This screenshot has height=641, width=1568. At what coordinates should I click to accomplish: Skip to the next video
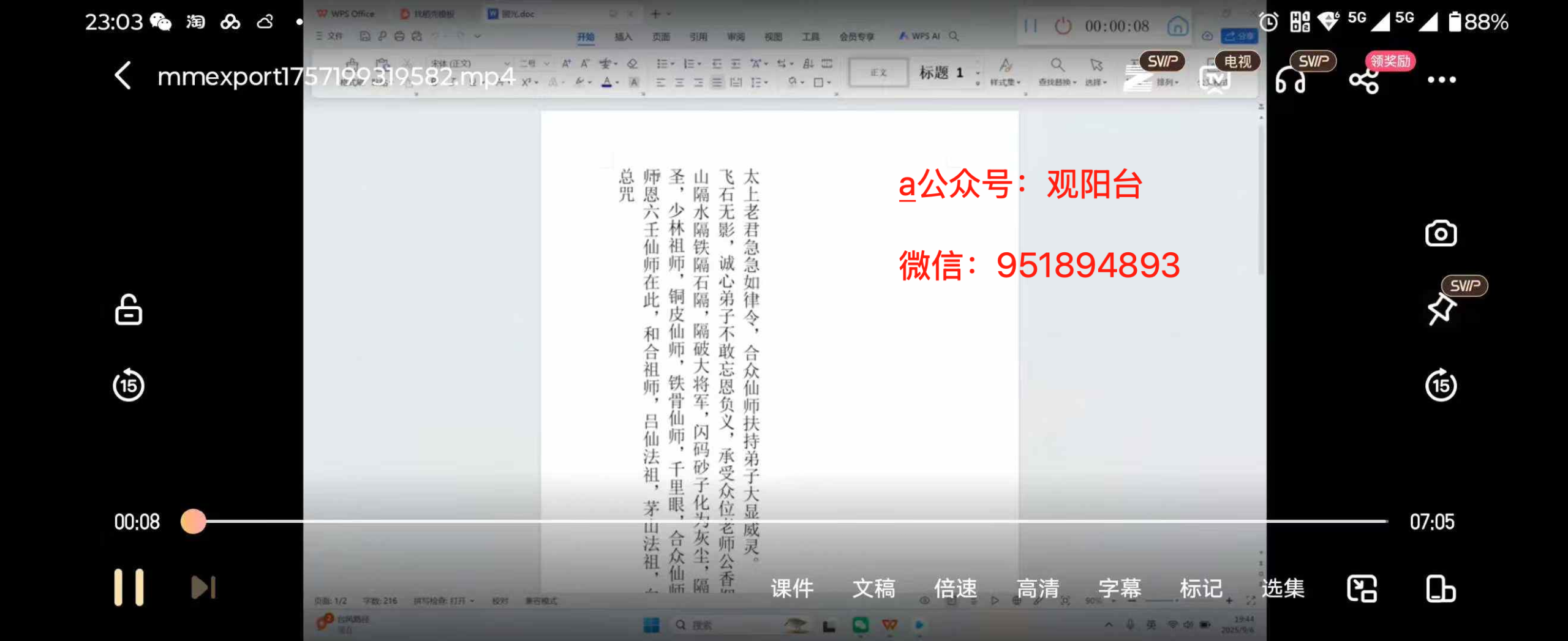pyautogui.click(x=203, y=588)
